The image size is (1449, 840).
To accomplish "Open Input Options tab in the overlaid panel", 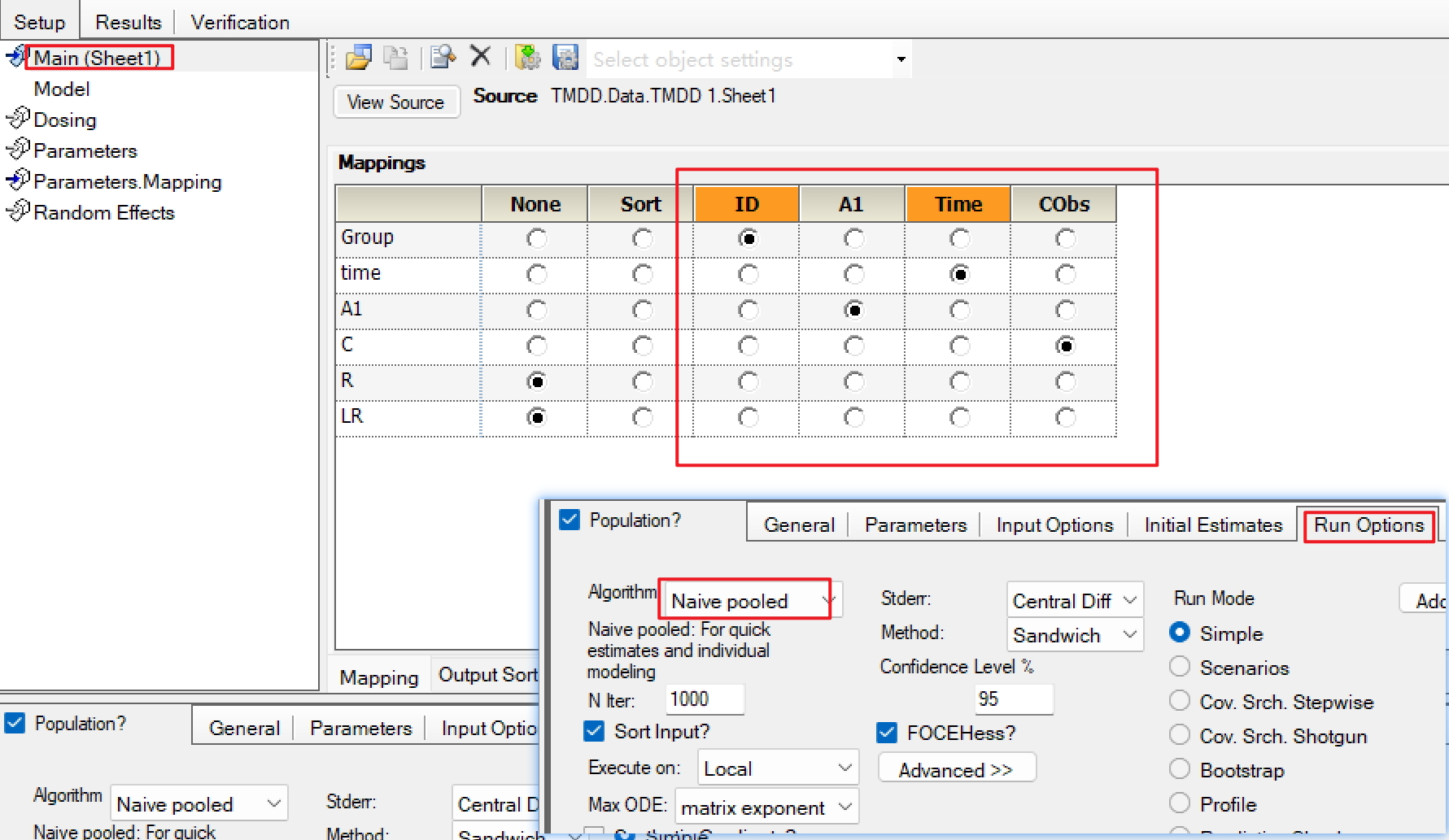I will tap(1054, 524).
